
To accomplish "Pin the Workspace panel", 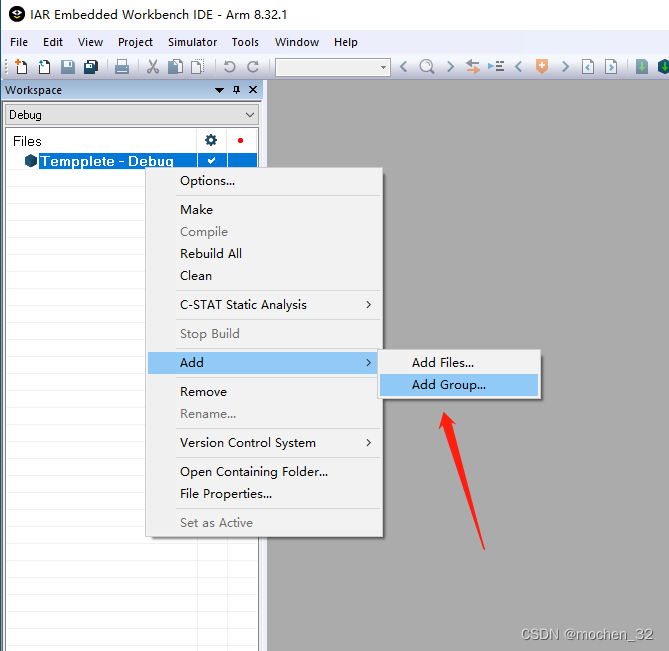I will pyautogui.click(x=236, y=90).
